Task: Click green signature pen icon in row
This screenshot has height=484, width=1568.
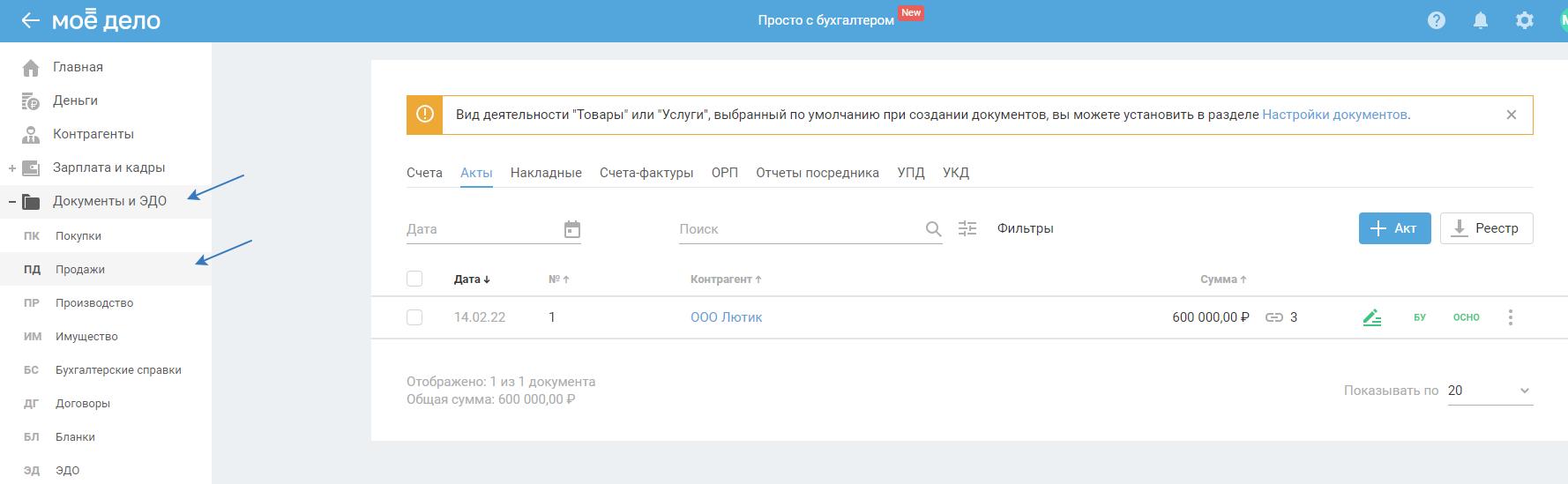Action: click(1371, 317)
